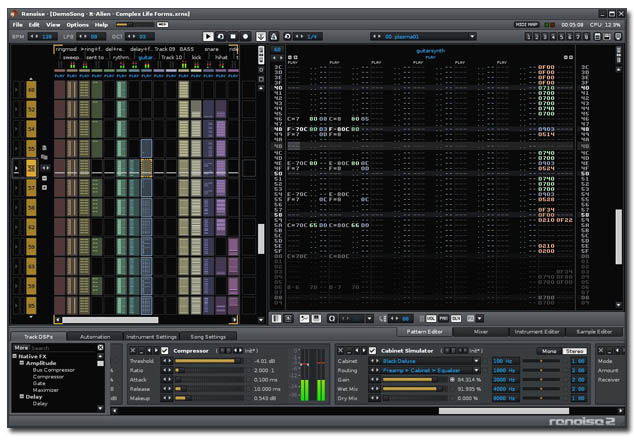This screenshot has width=634, height=446.
Task: Collapse the Amplitude category in DSP list
Action: click(x=22, y=363)
